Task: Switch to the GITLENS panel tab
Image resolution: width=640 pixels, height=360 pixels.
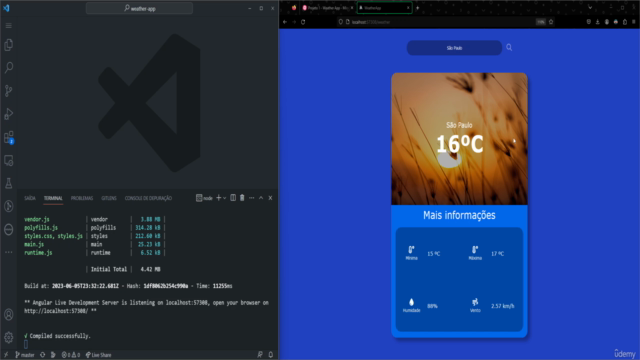Action: point(109,198)
